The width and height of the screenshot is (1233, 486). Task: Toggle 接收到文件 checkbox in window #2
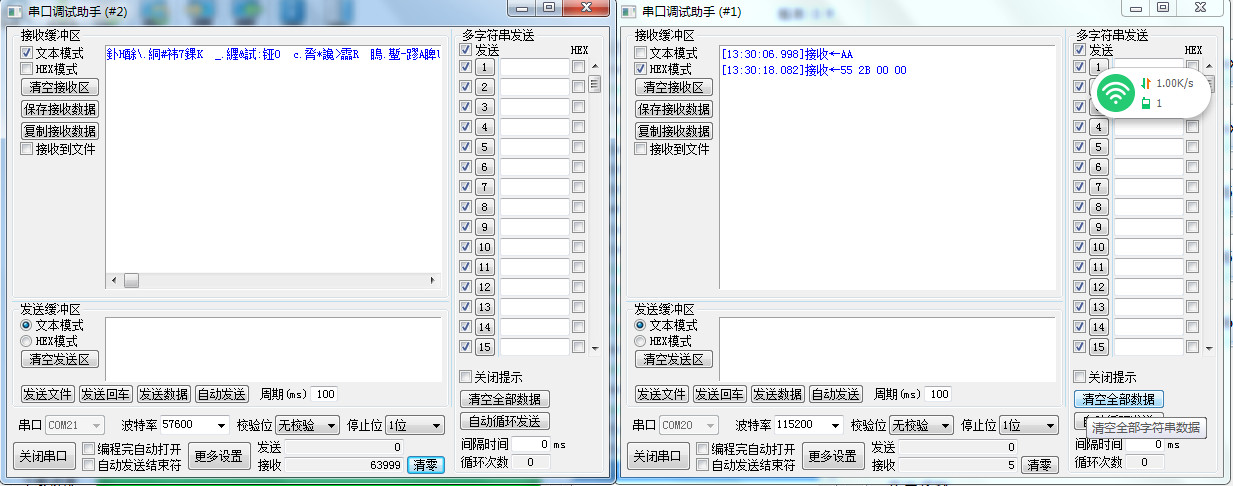click(x=27, y=149)
